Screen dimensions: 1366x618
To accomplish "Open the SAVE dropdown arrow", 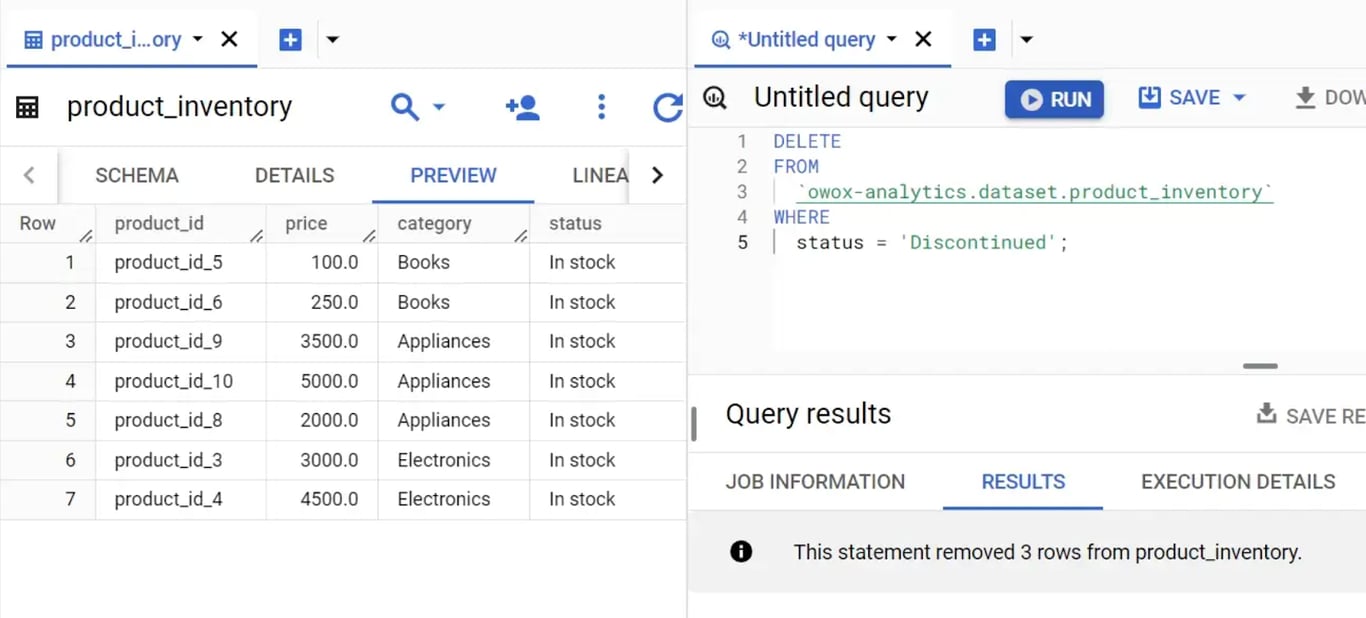I will click(x=1239, y=98).
